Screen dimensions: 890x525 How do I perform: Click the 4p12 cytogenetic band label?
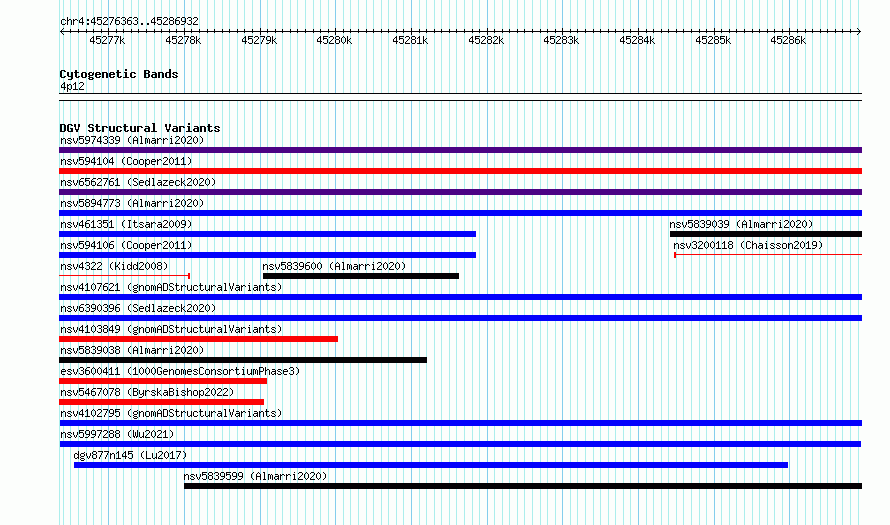pos(72,86)
